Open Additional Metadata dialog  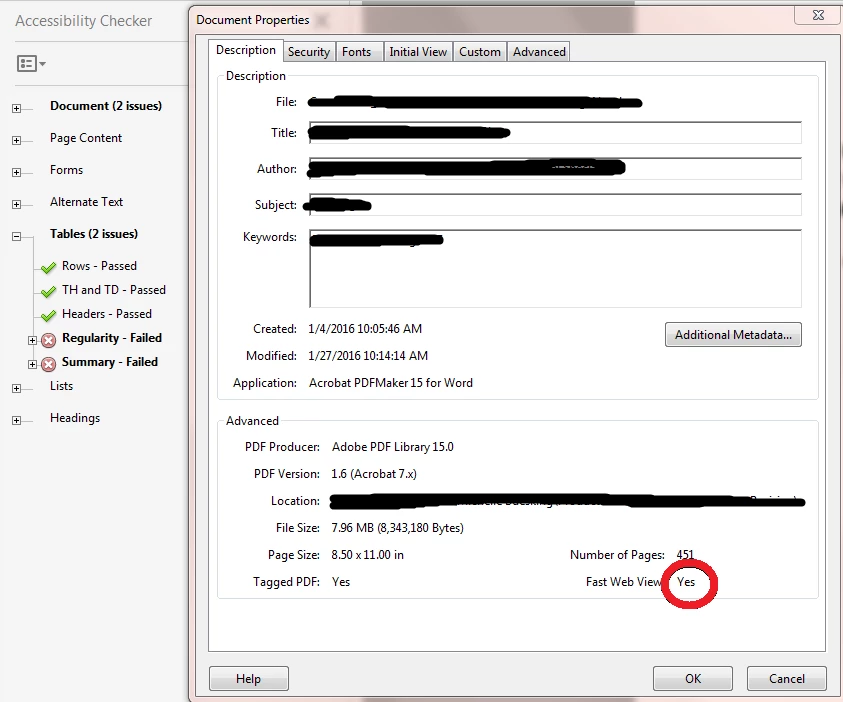(x=733, y=334)
